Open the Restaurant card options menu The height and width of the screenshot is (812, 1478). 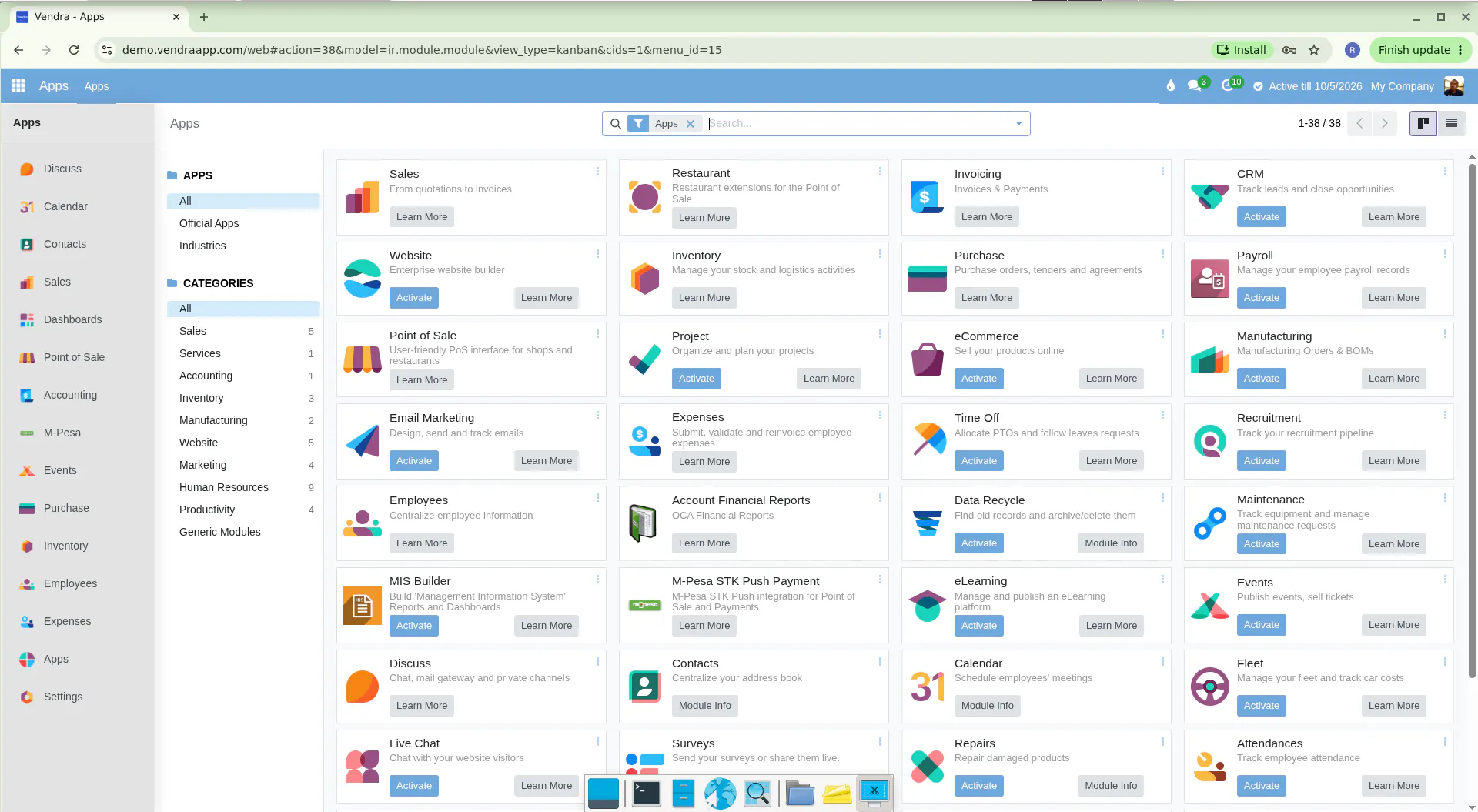tap(880, 172)
